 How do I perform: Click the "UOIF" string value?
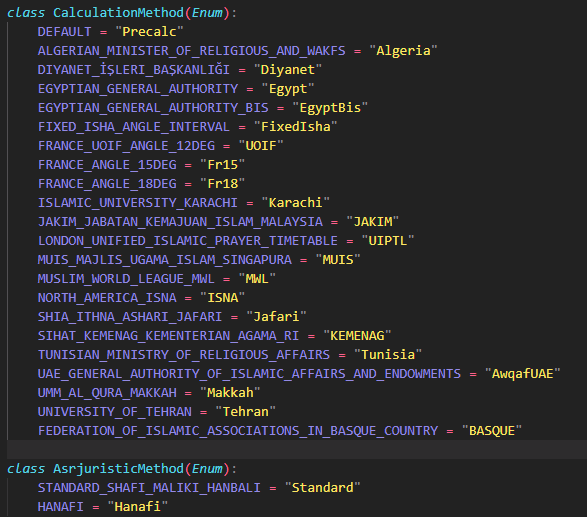tap(261, 146)
